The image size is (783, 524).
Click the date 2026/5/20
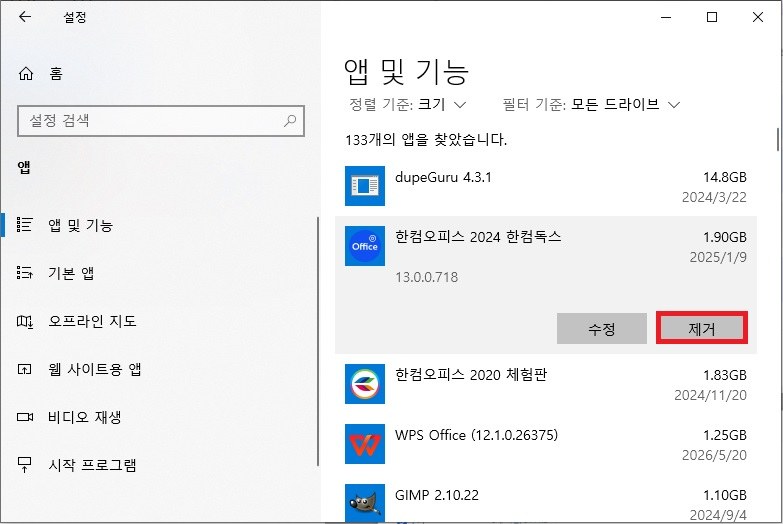tap(714, 455)
